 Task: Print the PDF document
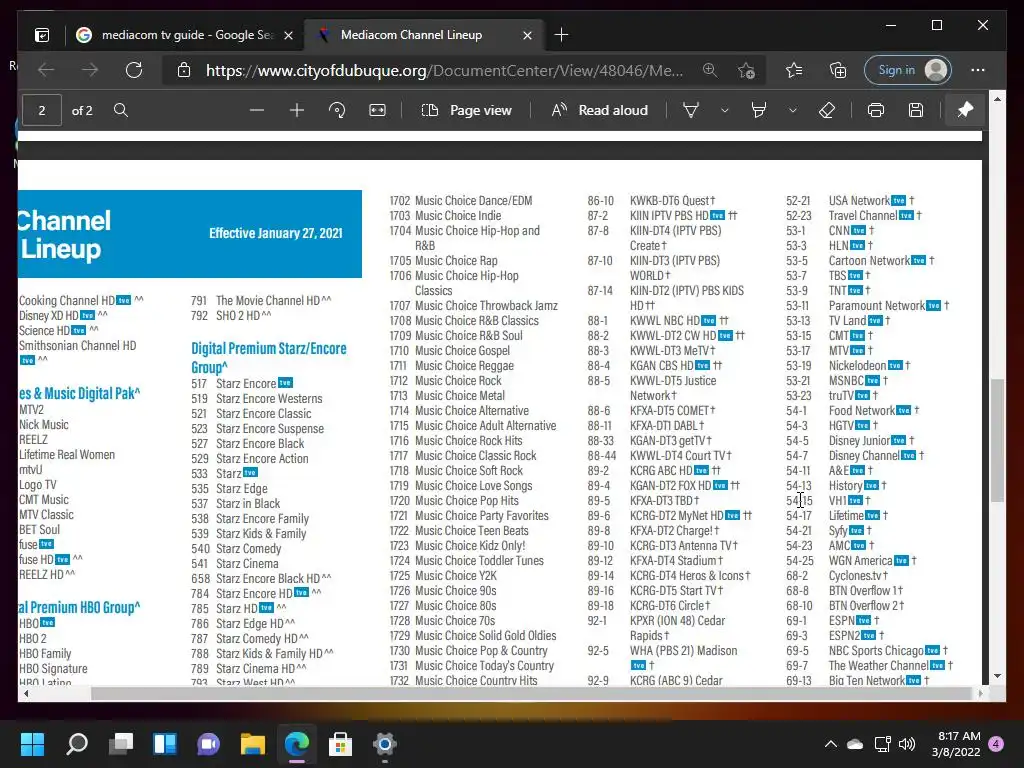(876, 110)
